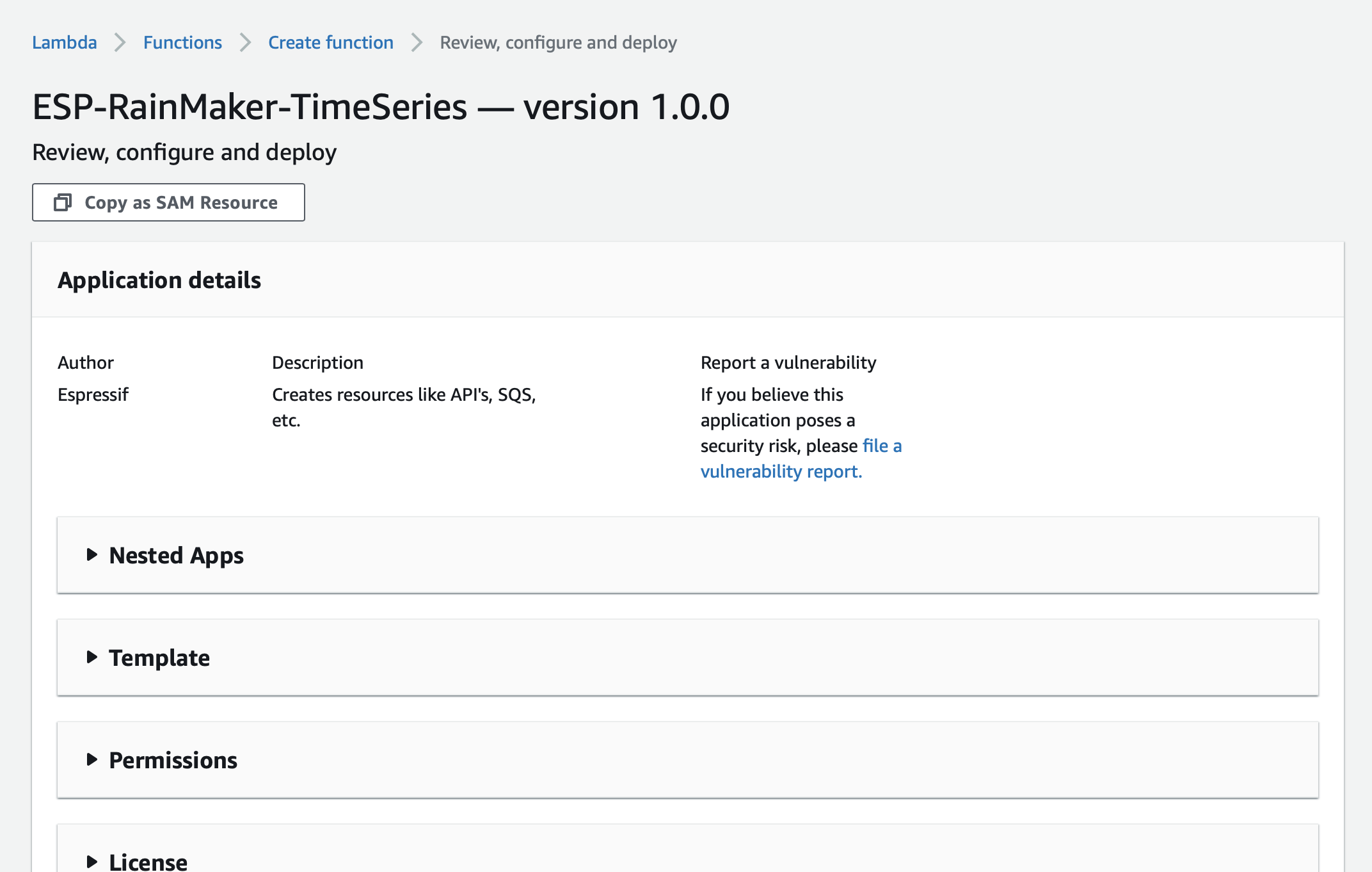1372x872 pixels.
Task: Click the Application details heading
Action: [x=159, y=280]
